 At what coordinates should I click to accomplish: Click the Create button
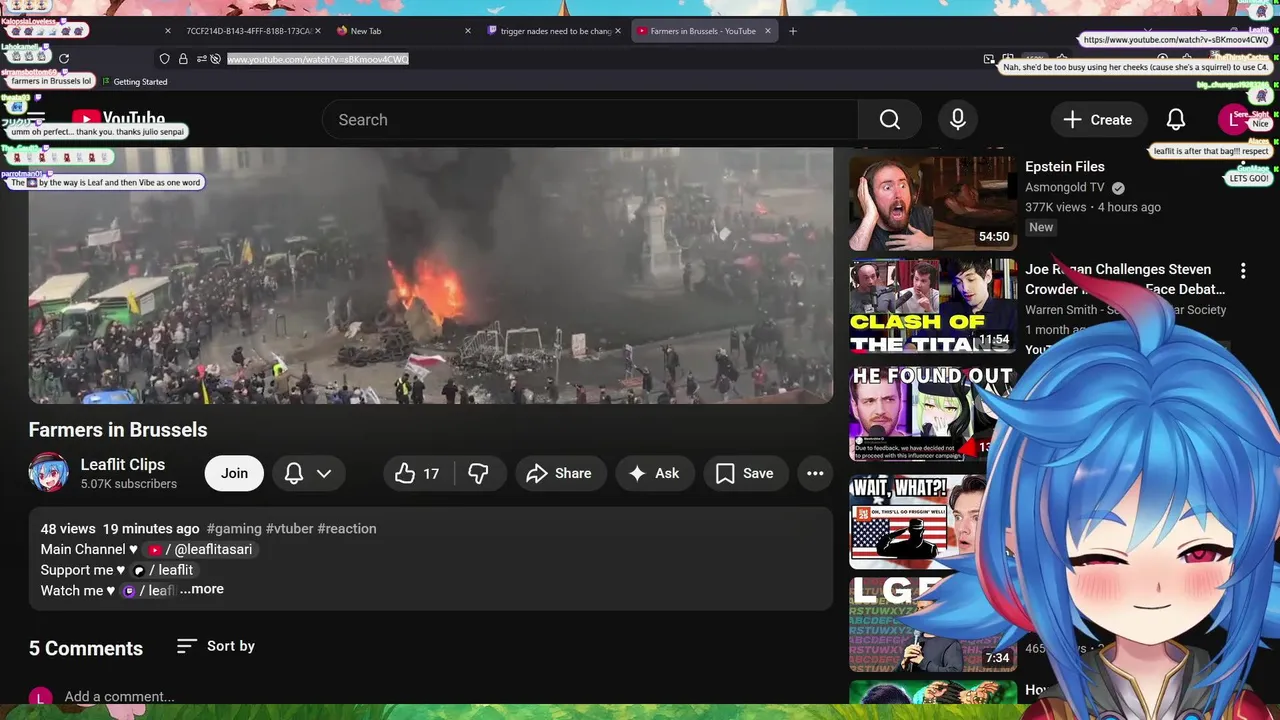[x=1097, y=120]
